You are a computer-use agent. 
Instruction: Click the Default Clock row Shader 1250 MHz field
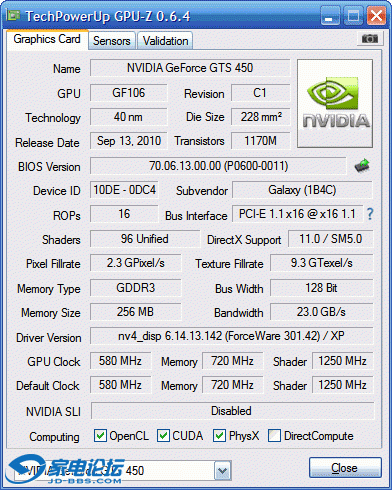coord(342,385)
